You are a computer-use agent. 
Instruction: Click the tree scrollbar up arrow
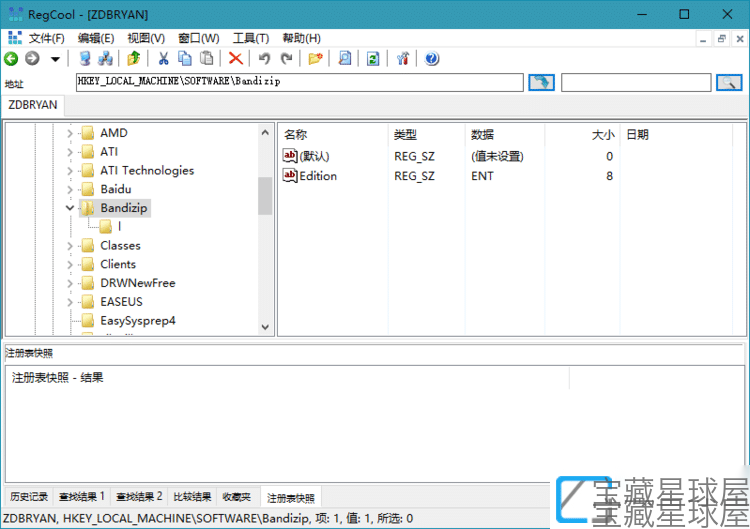[265, 132]
